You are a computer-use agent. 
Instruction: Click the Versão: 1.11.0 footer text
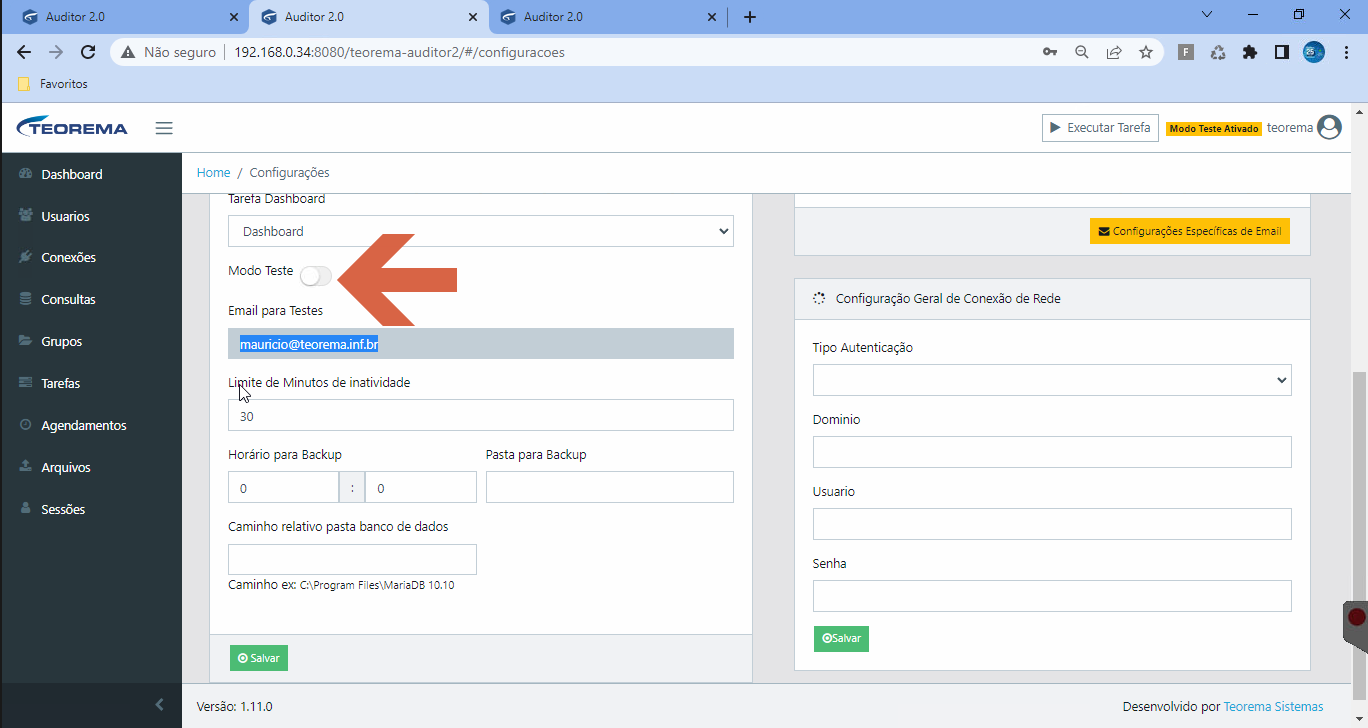pos(235,707)
